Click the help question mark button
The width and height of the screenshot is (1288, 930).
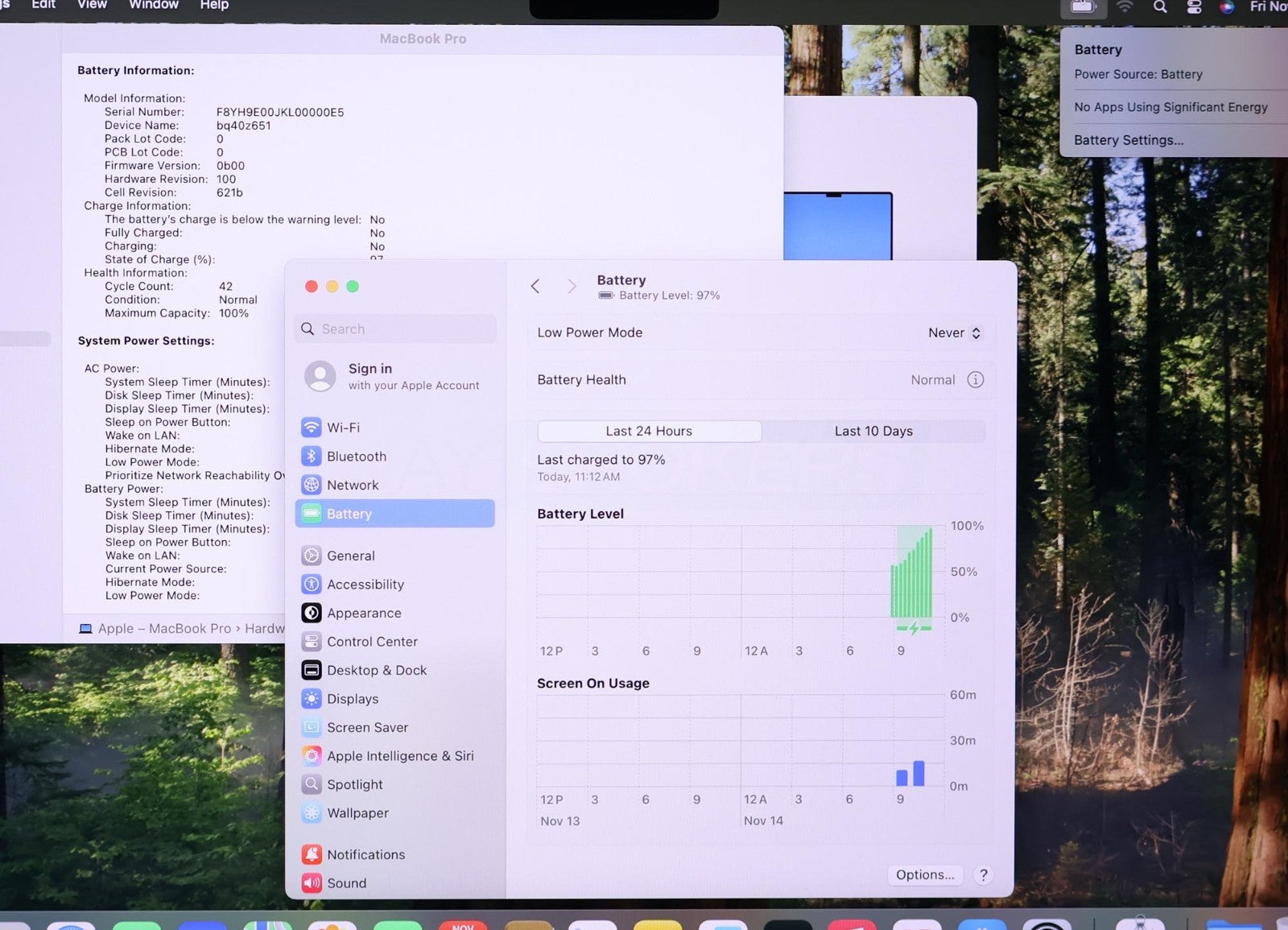coord(983,875)
